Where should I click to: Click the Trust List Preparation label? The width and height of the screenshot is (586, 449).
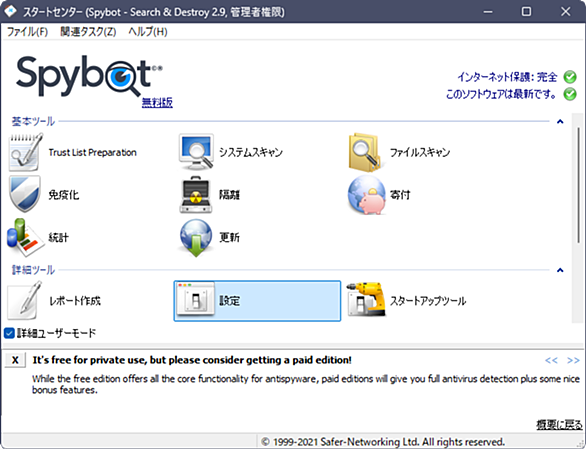pos(93,153)
